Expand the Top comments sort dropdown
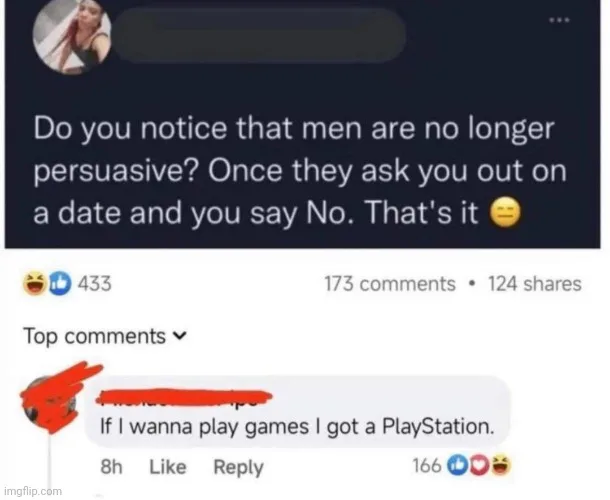Viewport: 610px width, 500px height. coord(105,336)
